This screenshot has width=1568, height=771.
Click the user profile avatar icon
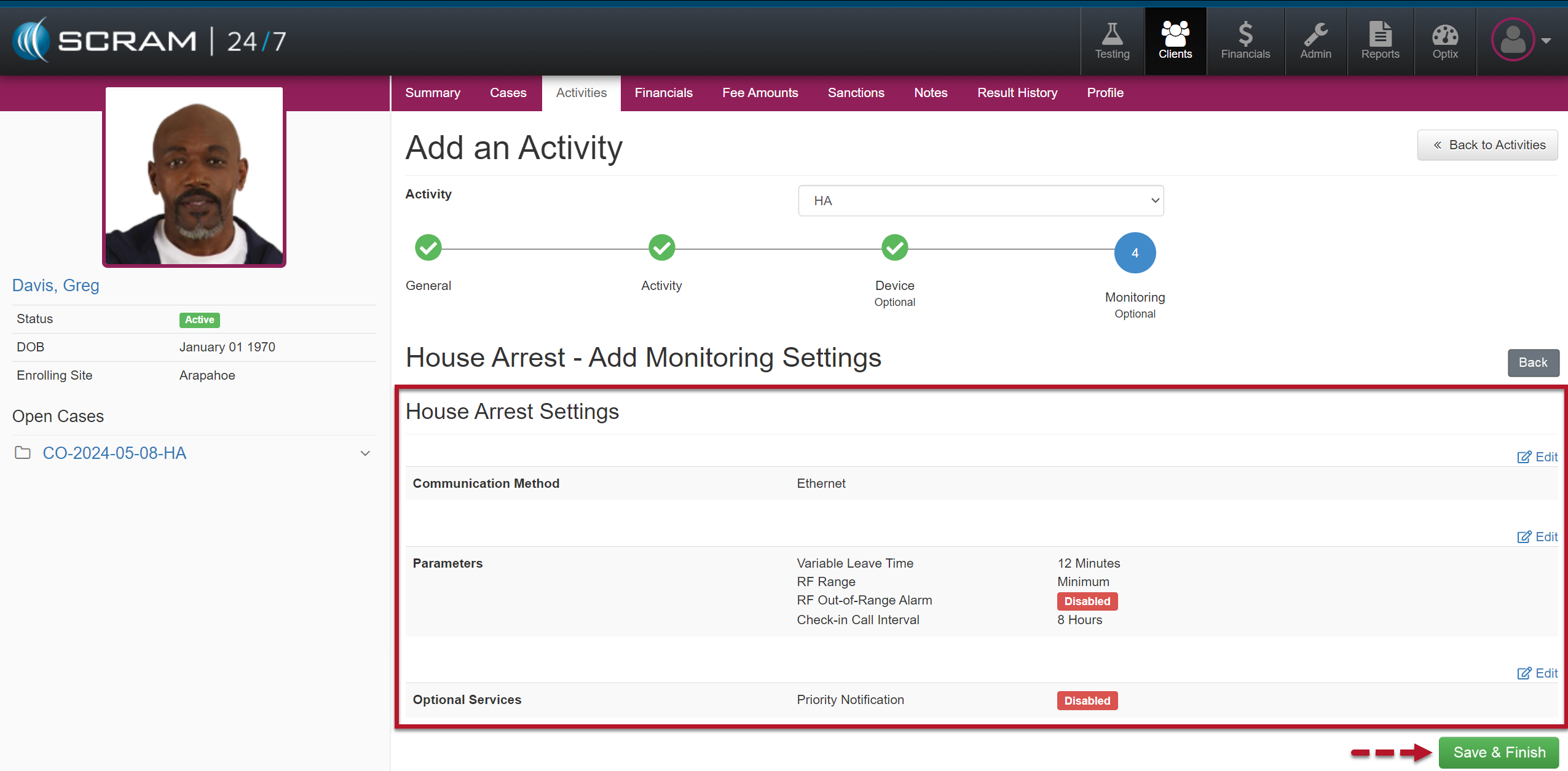coord(1513,40)
